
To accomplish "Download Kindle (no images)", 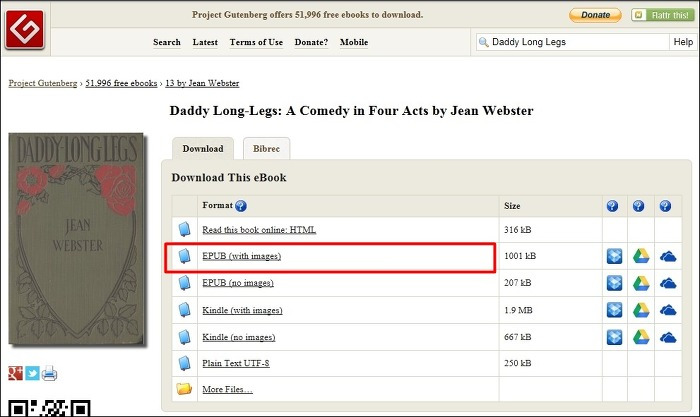I will 239,337.
